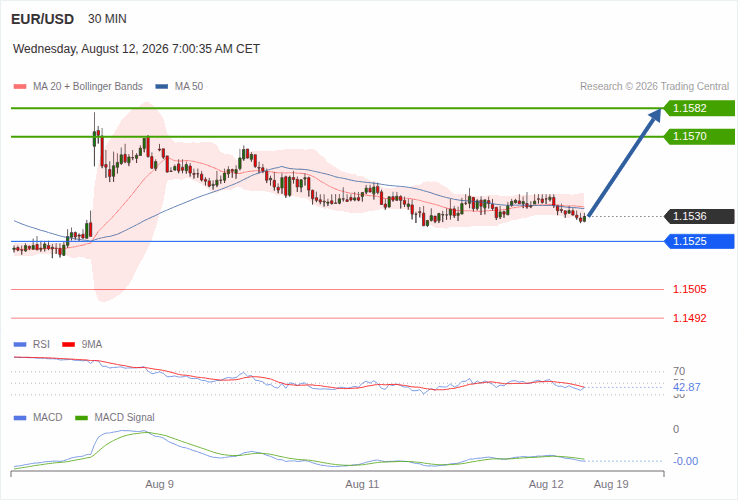The image size is (738, 500).
Task: Click the MACD legend label
Action: click(x=48, y=418)
